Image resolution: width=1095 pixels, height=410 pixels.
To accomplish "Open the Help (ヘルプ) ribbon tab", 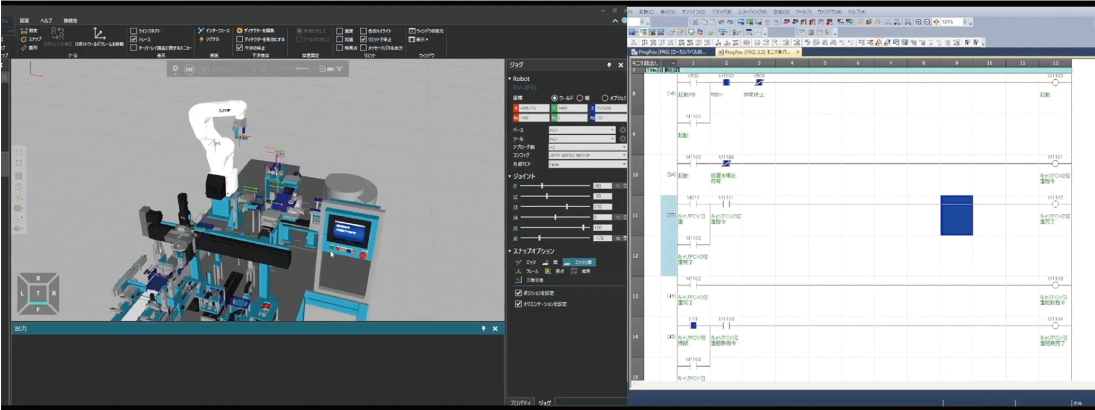I will pyautogui.click(x=46, y=20).
